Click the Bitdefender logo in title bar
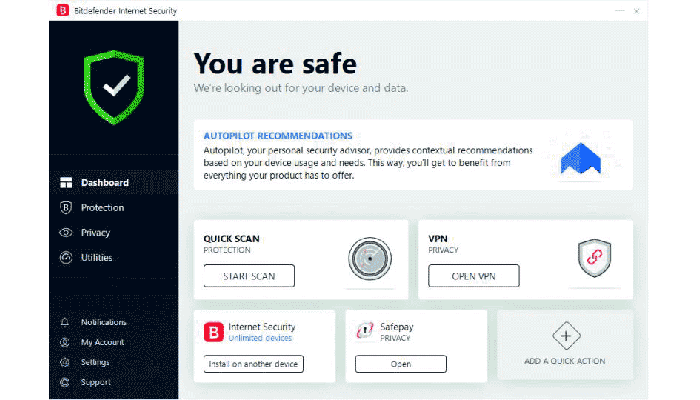Screen dimensions: 700x400 62,10
